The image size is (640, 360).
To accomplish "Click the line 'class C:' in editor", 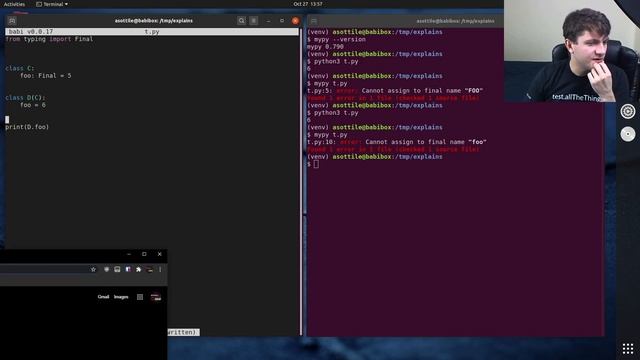I will 20,69.
